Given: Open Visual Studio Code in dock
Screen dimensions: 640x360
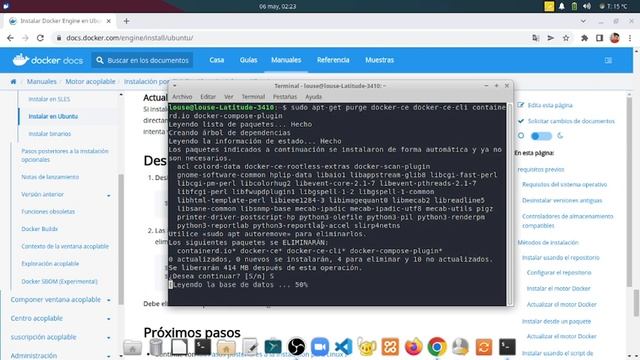Looking at the screenshot, I should click(343, 347).
